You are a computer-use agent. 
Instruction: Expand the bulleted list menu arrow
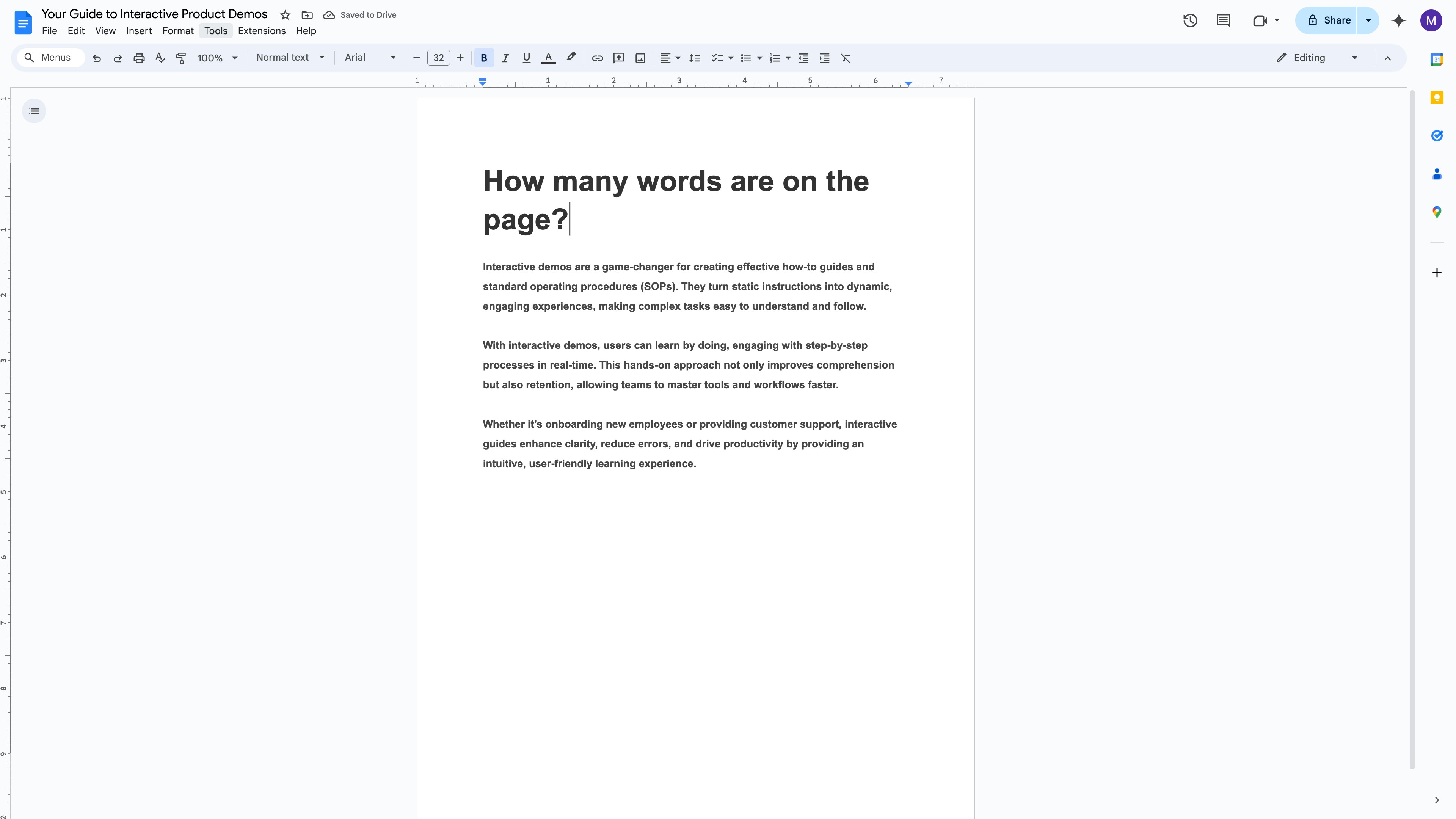click(759, 58)
